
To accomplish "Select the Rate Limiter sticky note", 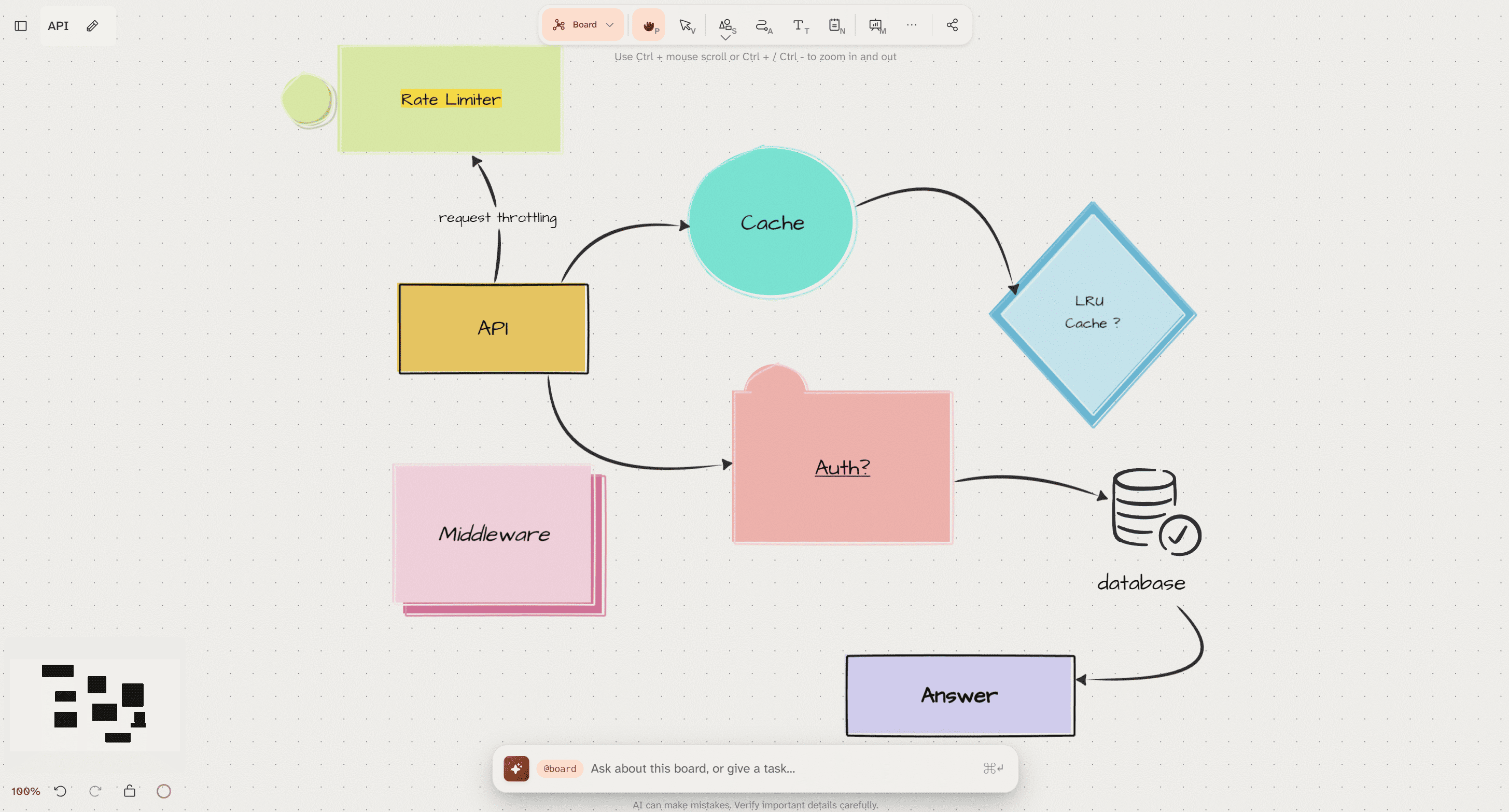I will click(449, 99).
